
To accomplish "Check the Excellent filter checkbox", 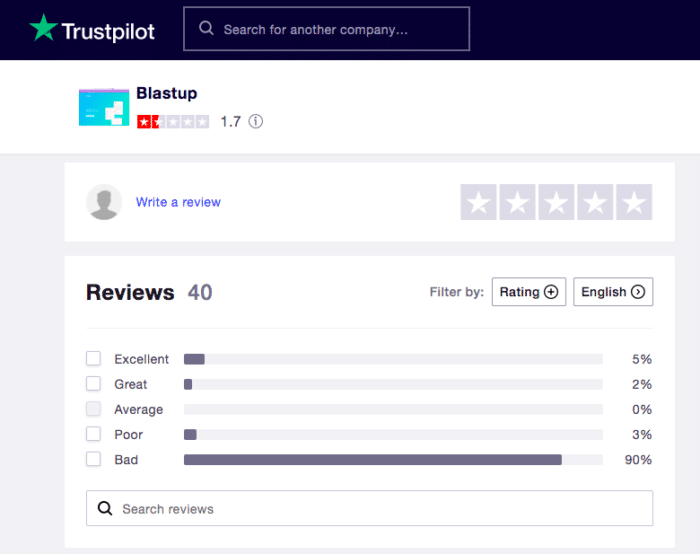I will (93, 358).
